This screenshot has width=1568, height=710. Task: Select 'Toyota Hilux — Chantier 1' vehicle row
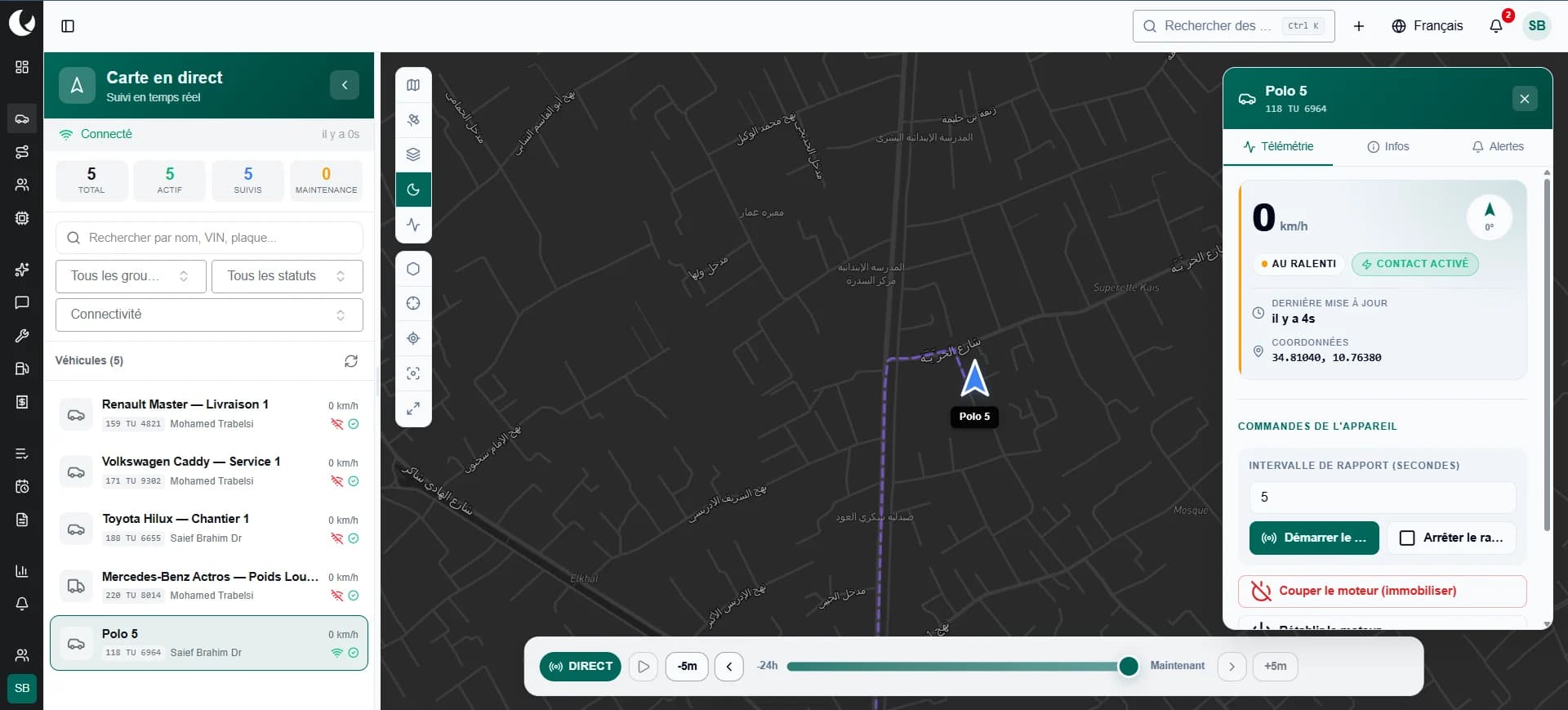pyautogui.click(x=209, y=529)
